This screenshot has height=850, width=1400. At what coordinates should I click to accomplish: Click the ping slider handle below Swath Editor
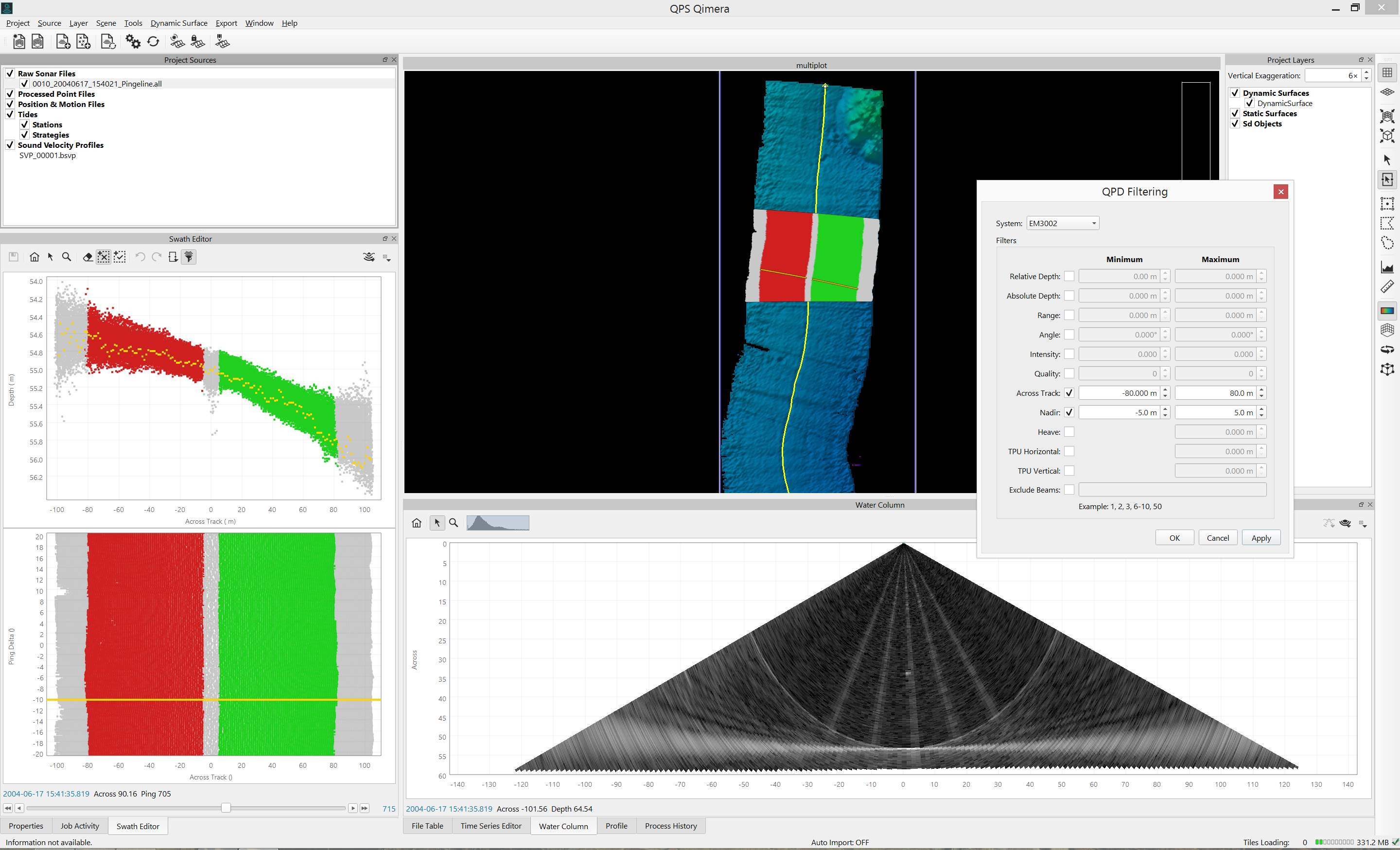click(226, 808)
